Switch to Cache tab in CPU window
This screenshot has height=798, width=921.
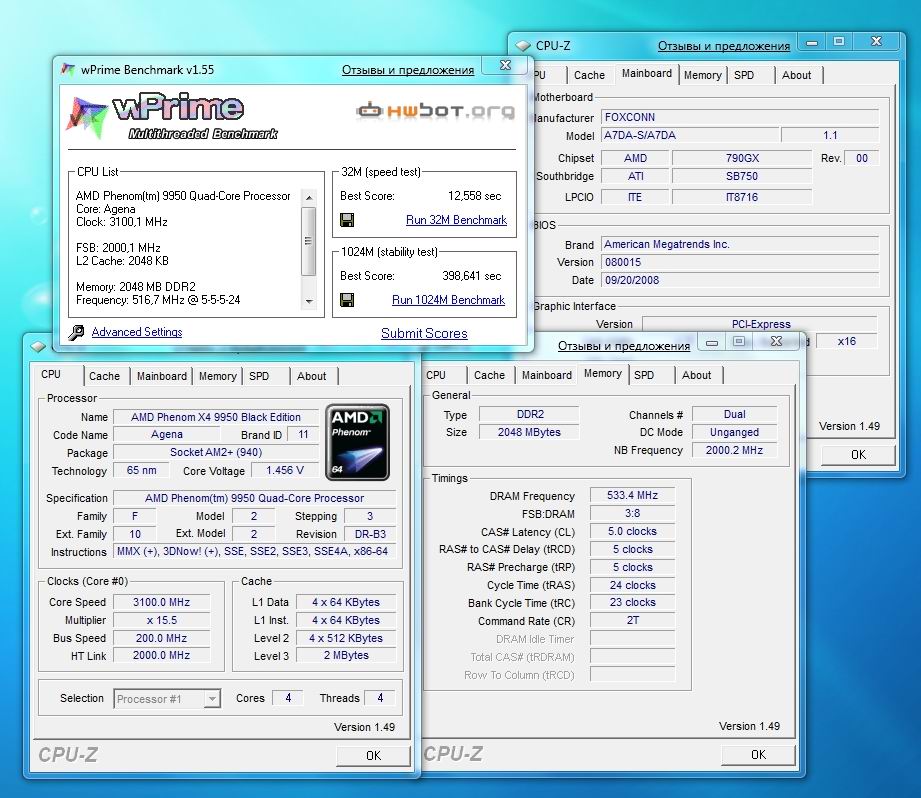[105, 376]
